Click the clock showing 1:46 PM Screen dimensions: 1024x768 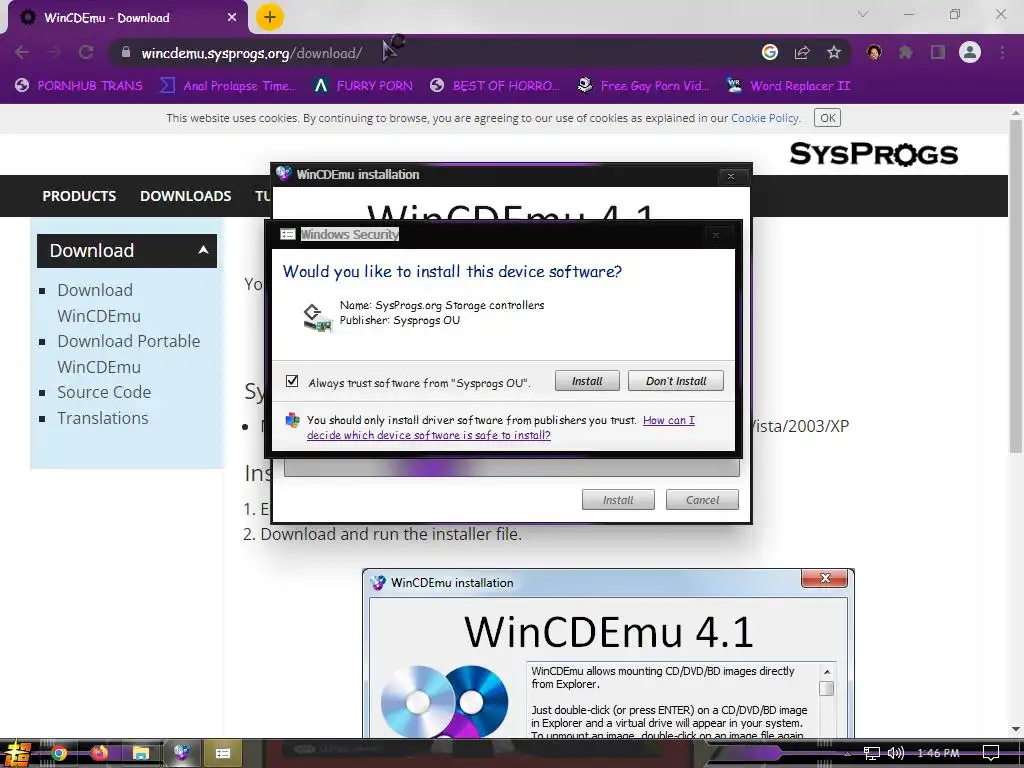pyautogui.click(x=938, y=753)
